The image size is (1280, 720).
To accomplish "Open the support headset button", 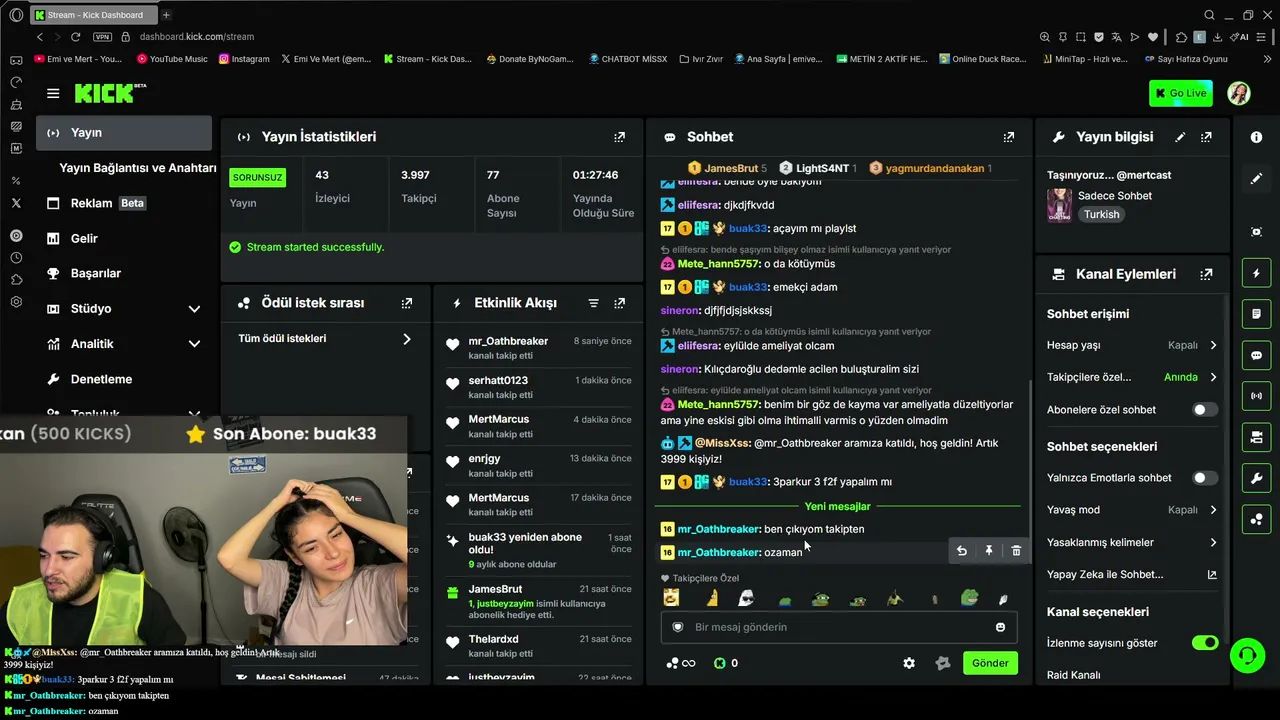I will pyautogui.click(x=1247, y=656).
